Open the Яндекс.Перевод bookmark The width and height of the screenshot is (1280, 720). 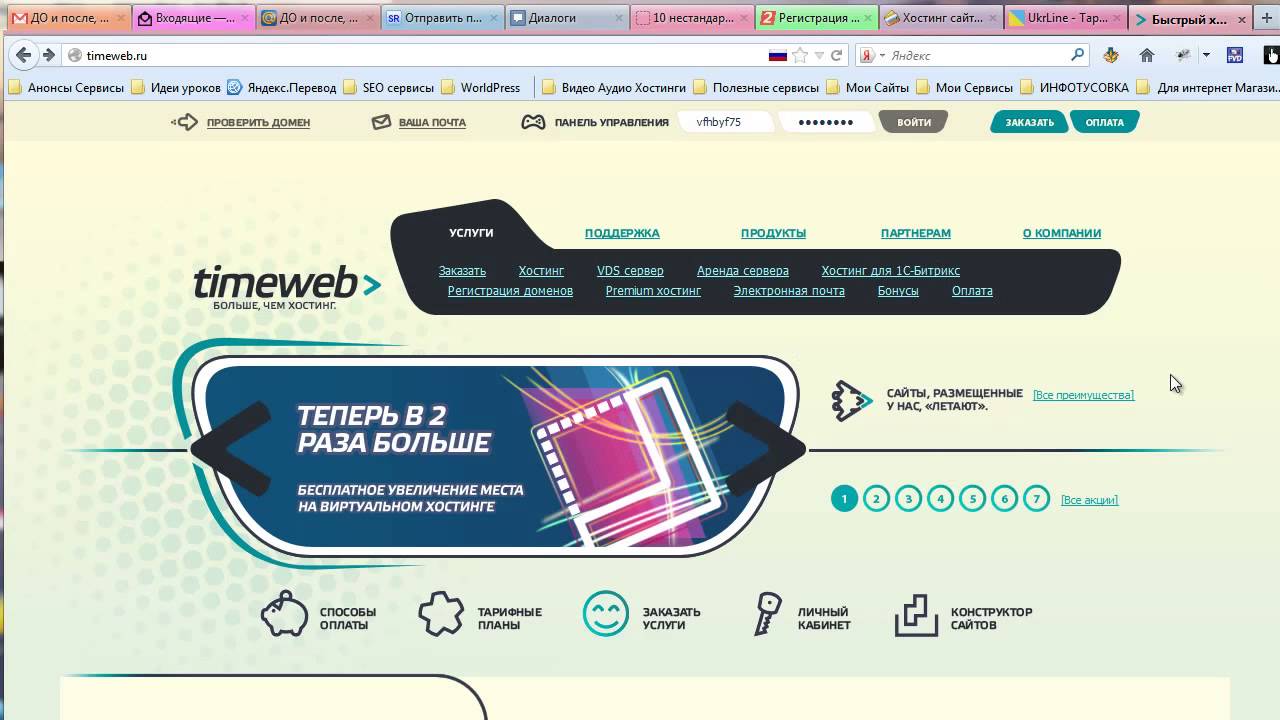[282, 88]
